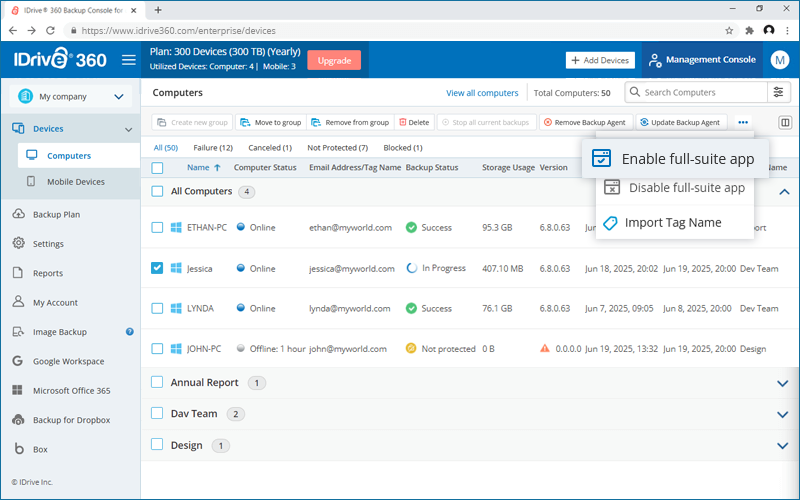
Task: Click the Update Backup Agent button
Action: tap(681, 122)
